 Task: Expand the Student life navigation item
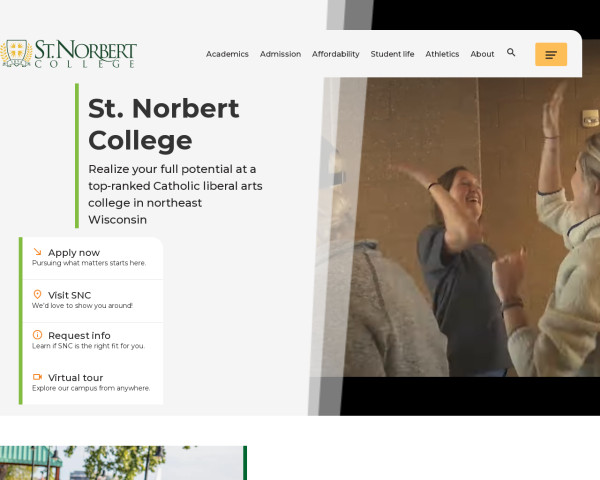[392, 54]
